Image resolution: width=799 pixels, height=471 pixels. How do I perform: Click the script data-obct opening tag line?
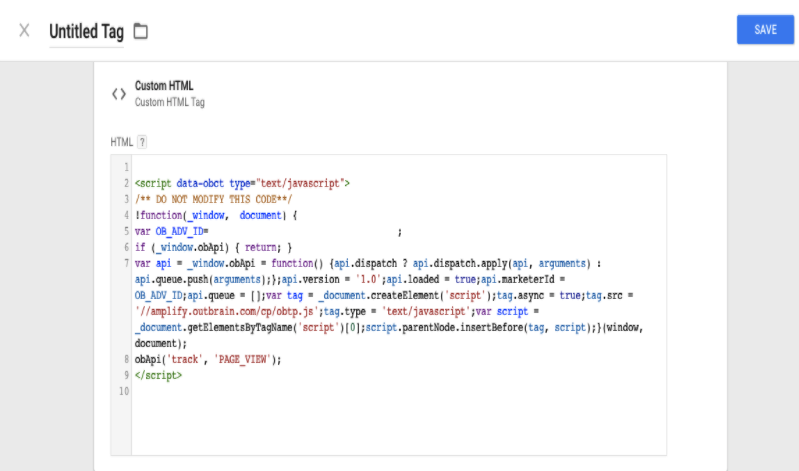pos(241,183)
